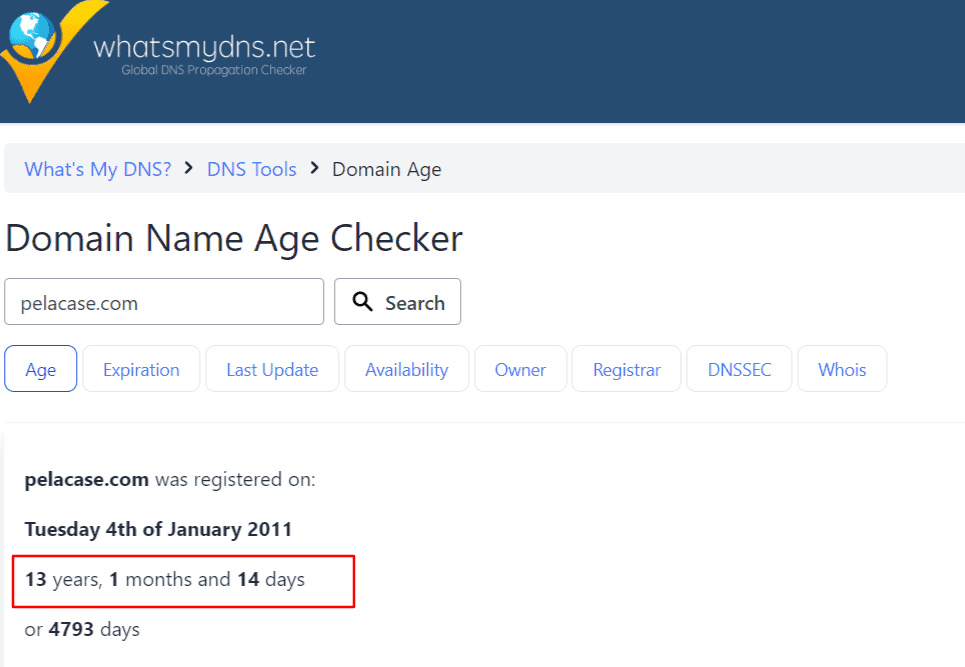
Task: Click the date 'Tuesday 4th of January 2011'
Action: [158, 529]
